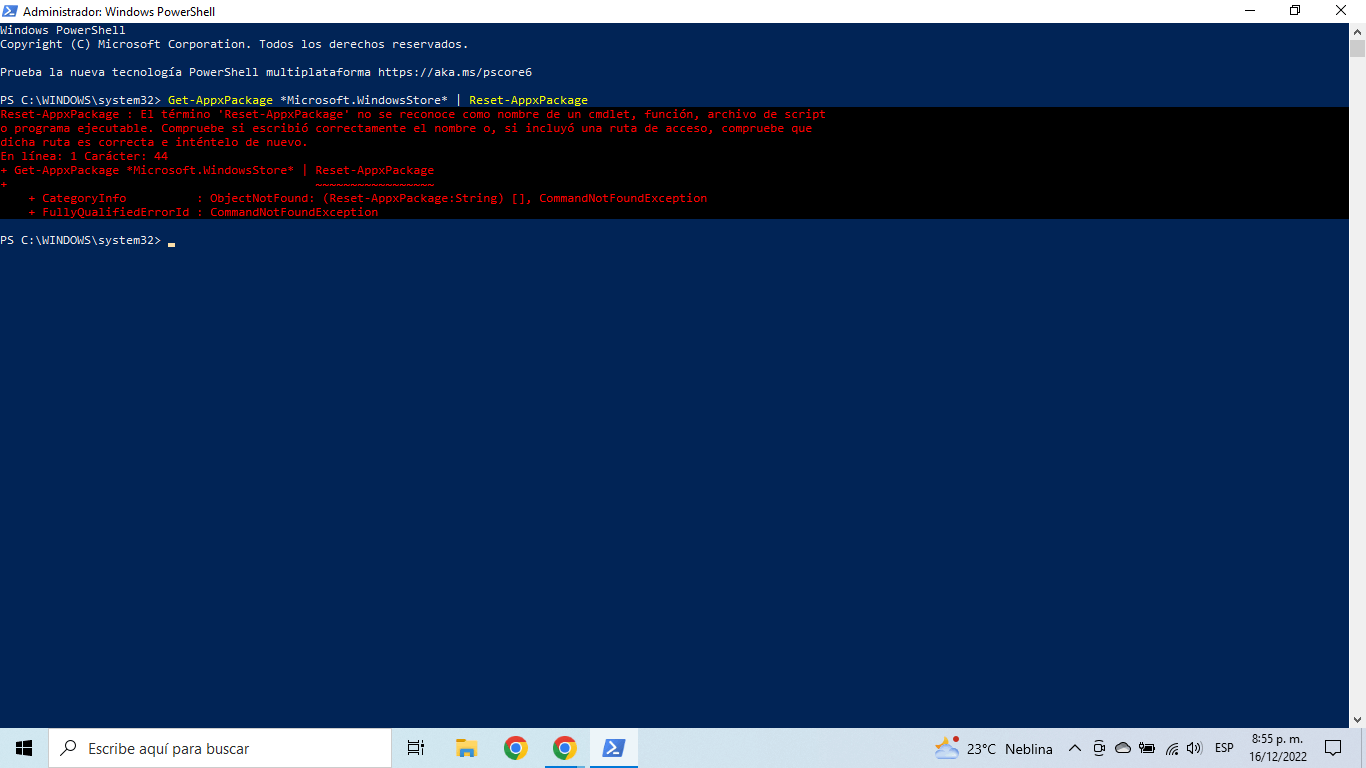Click the CategoryInfo error line
1366x768 pixels.
click(x=367, y=198)
